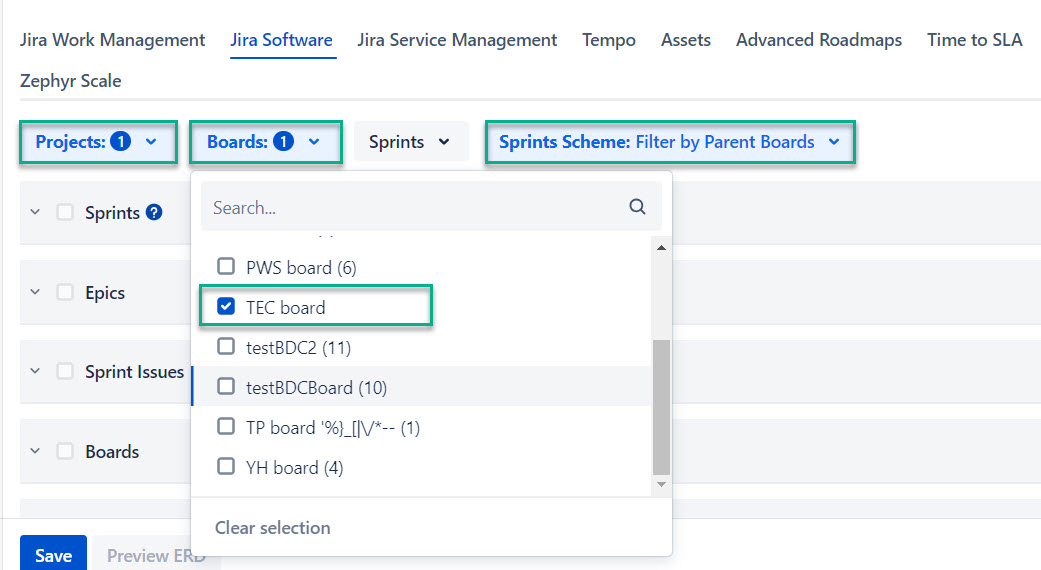Collapse the Boards filter dropdown

click(264, 142)
